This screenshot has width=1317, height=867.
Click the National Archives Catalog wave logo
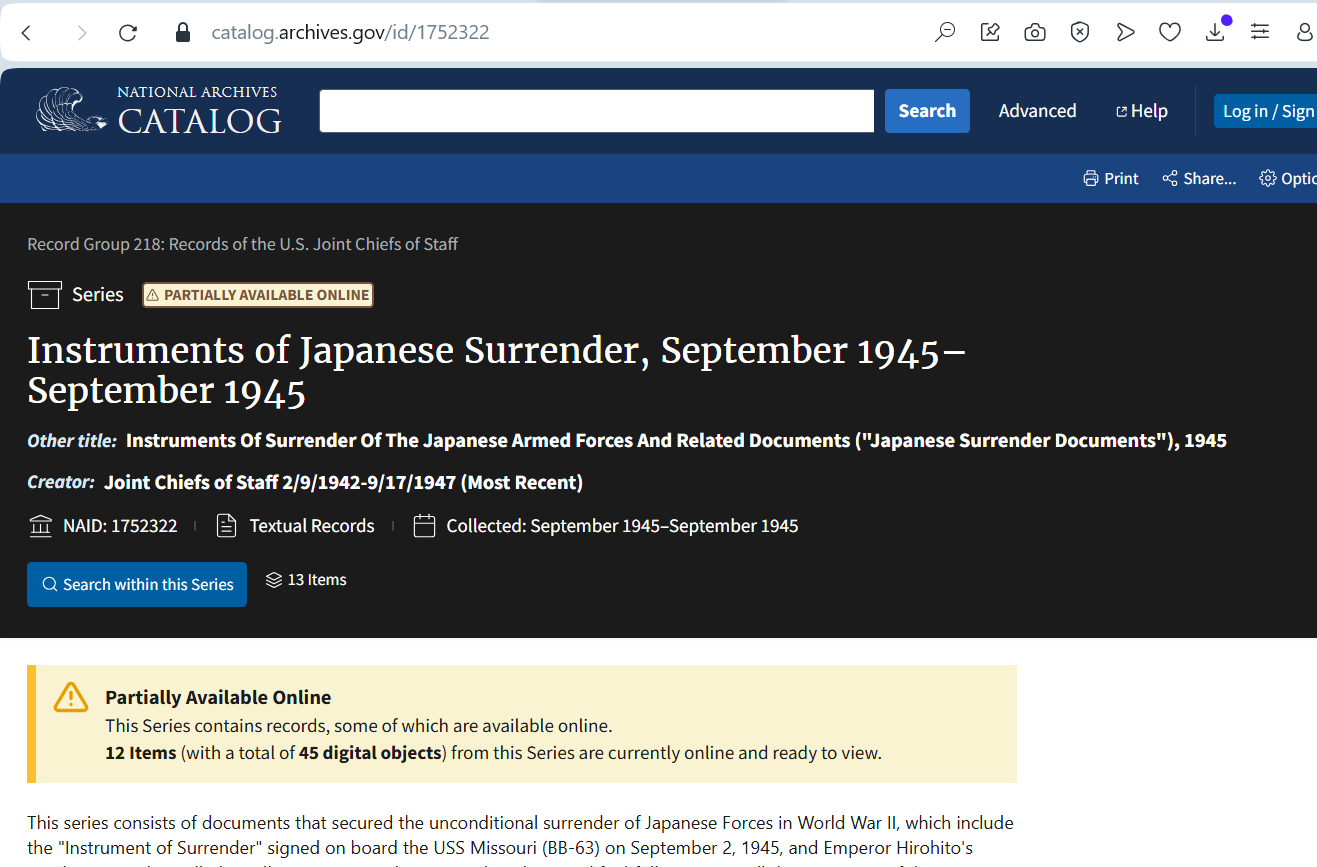pos(65,110)
